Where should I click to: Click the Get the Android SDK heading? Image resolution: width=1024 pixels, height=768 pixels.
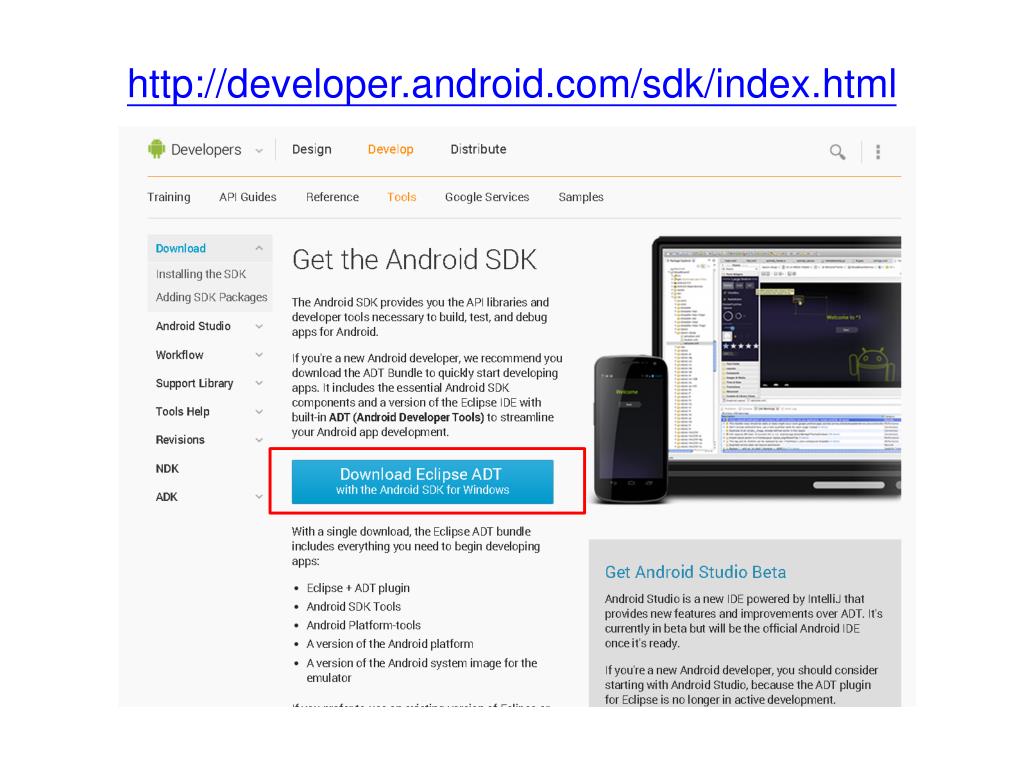tap(414, 260)
